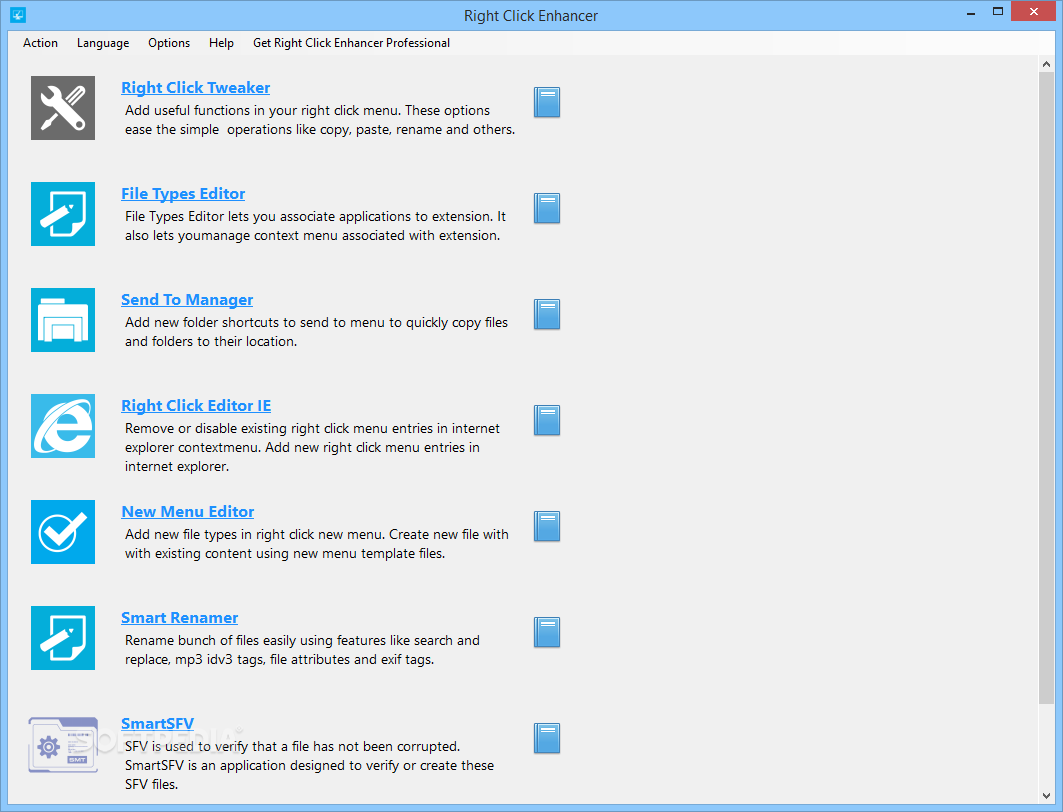Open the New Menu Editor link
The height and width of the screenshot is (812, 1063).
[188, 512]
